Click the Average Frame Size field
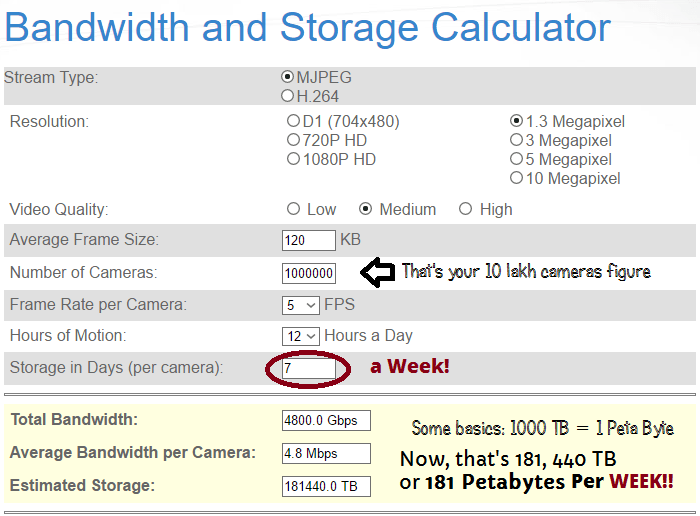This screenshot has height=516, width=700. [x=308, y=240]
